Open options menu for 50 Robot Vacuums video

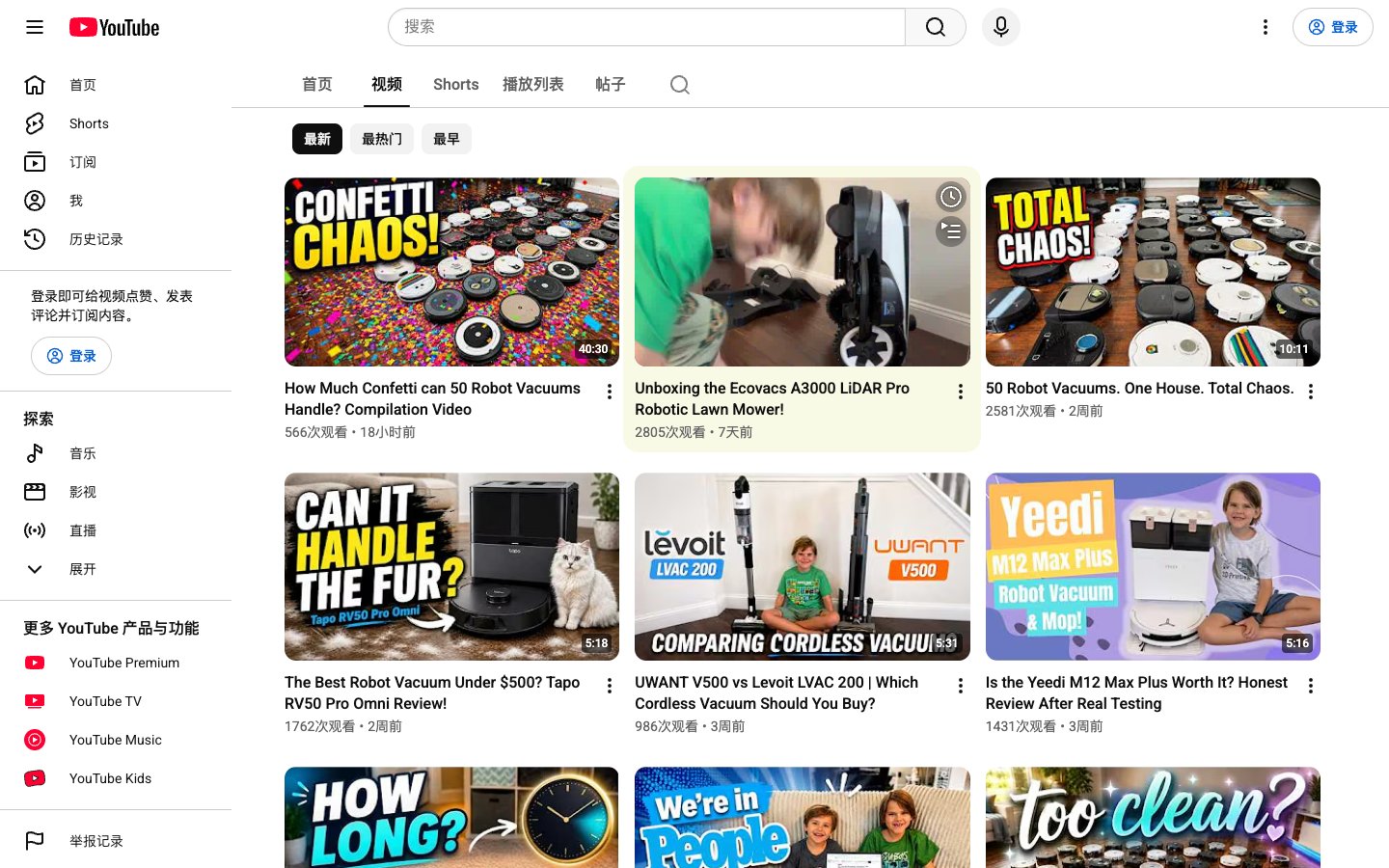point(1311,392)
